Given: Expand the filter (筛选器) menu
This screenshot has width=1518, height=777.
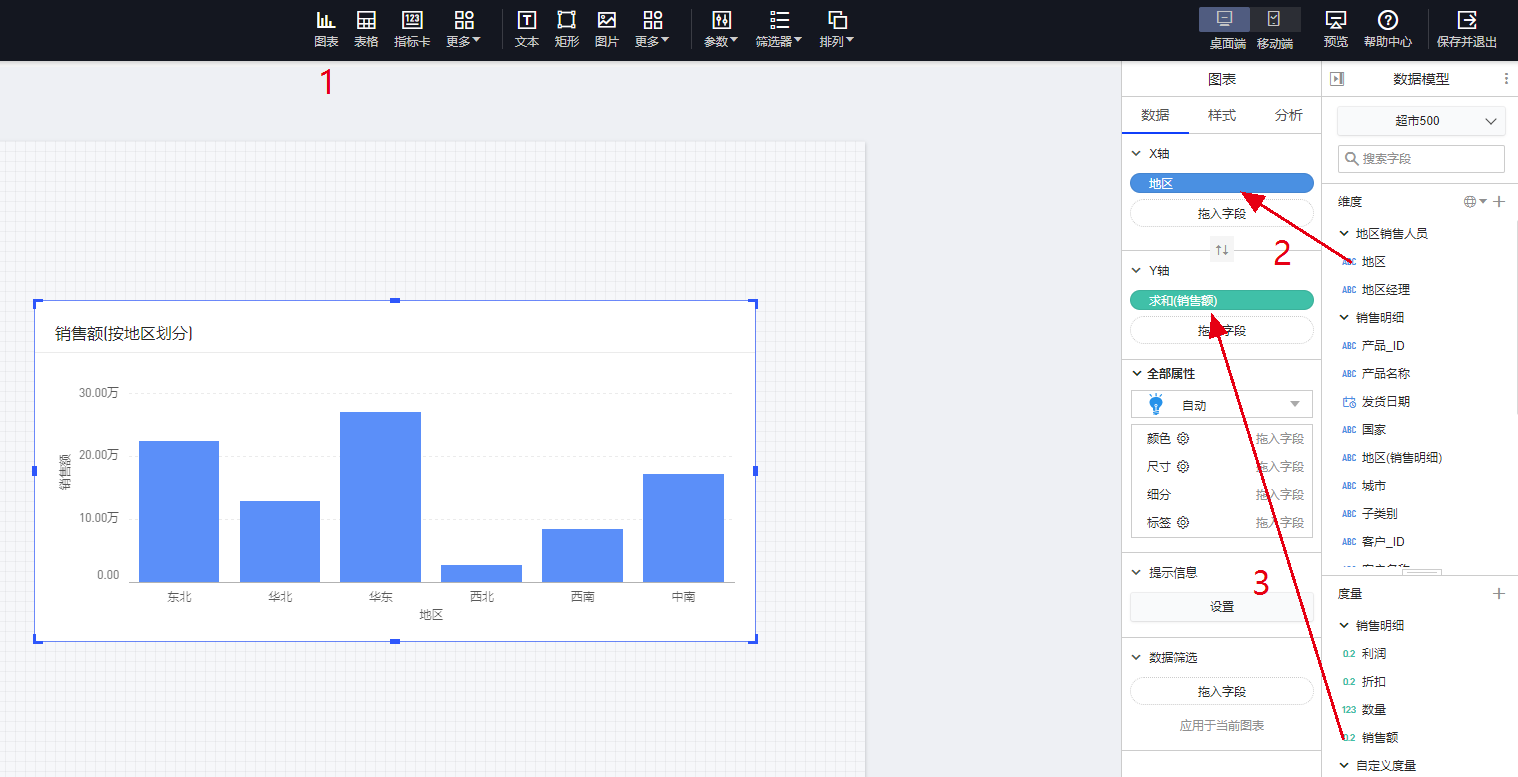Looking at the screenshot, I should pos(779,29).
